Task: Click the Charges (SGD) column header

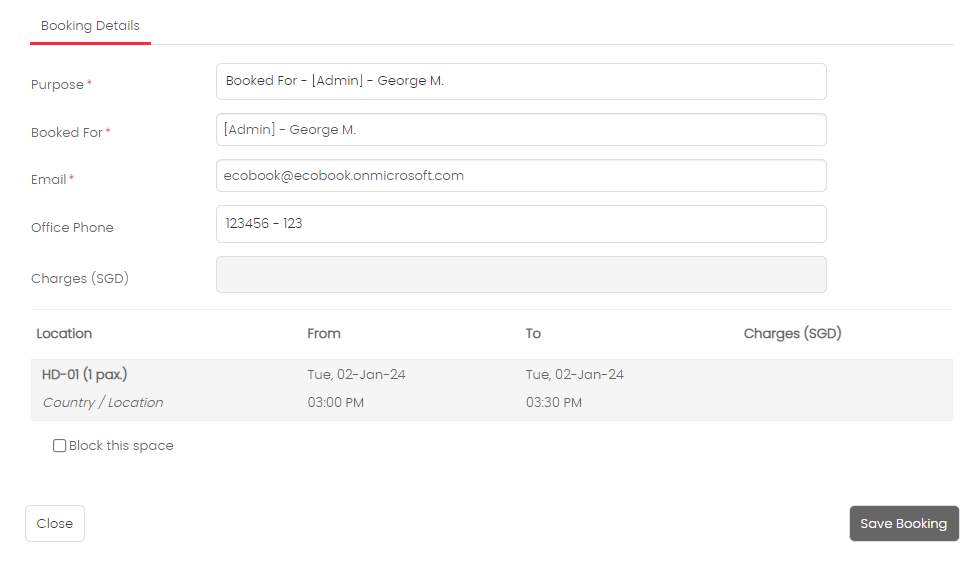Action: (792, 334)
